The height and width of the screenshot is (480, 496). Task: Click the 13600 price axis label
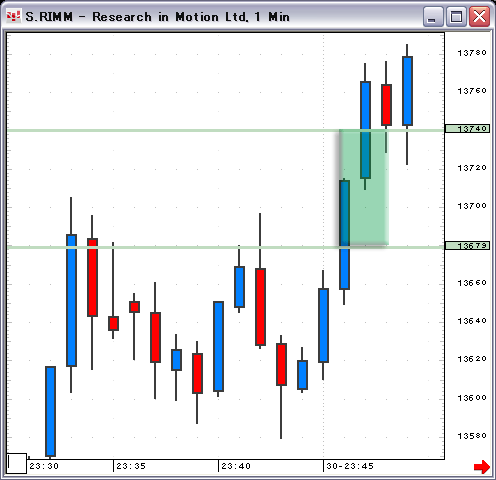(472, 398)
